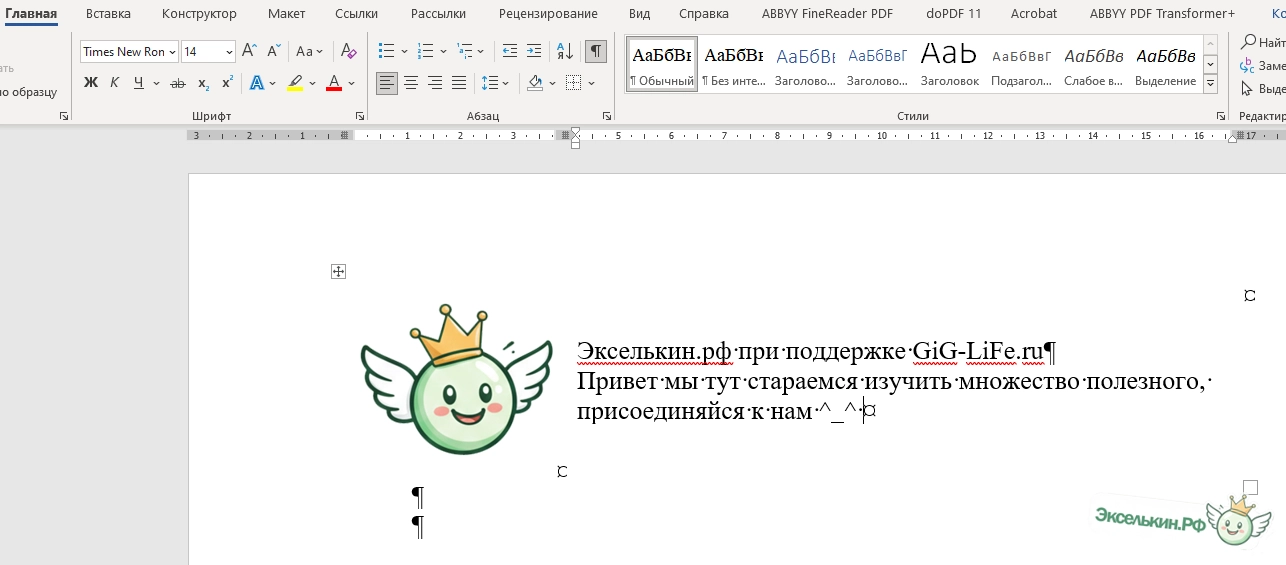Screen dimensions: 1286x565
Task: Toggle italic formatting (К button)
Action: pos(115,83)
